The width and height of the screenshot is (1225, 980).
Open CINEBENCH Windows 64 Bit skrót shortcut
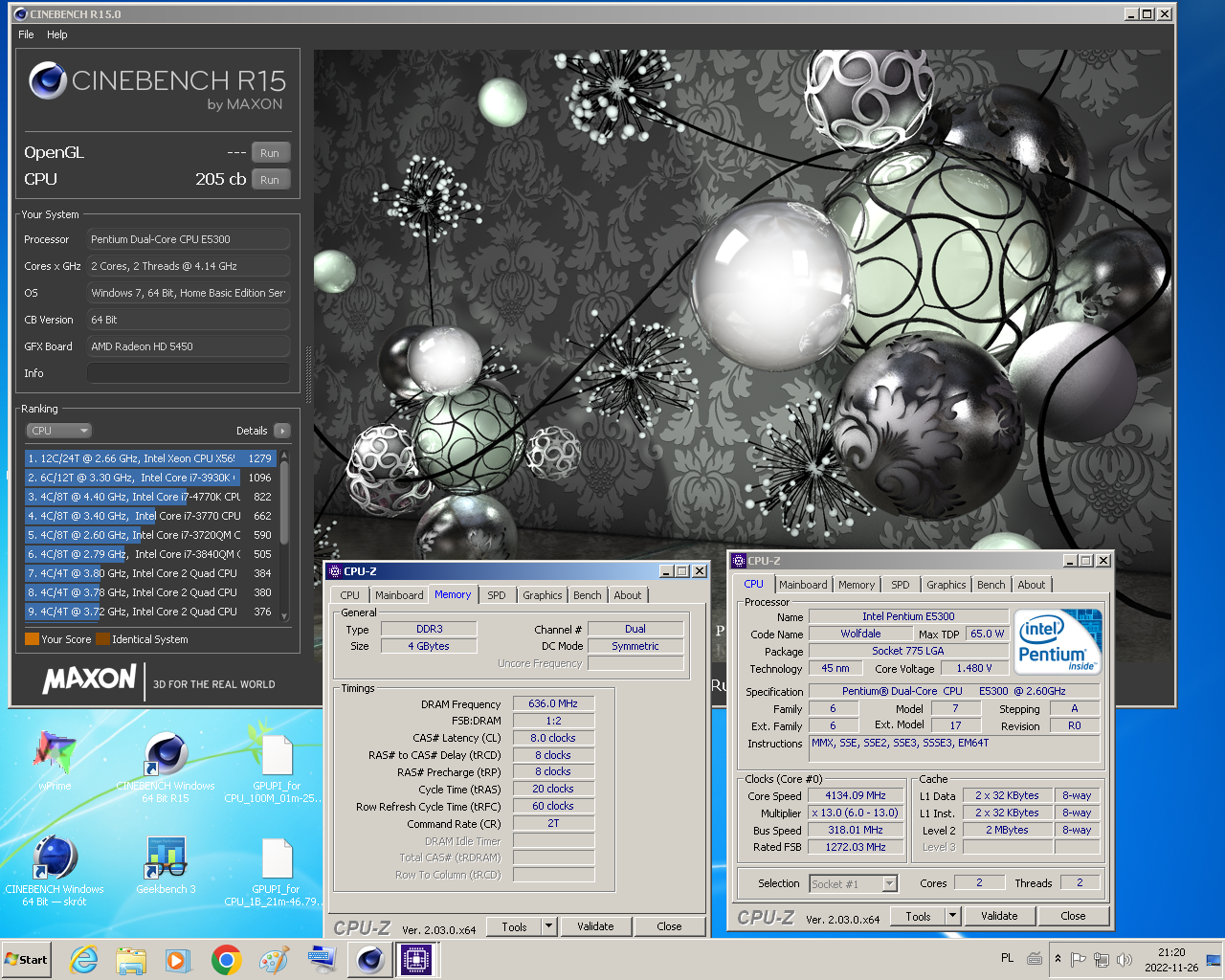[x=55, y=869]
